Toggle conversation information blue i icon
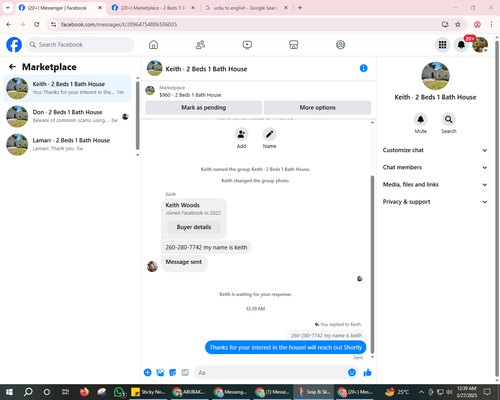This screenshot has height=400, width=500. 363,68
